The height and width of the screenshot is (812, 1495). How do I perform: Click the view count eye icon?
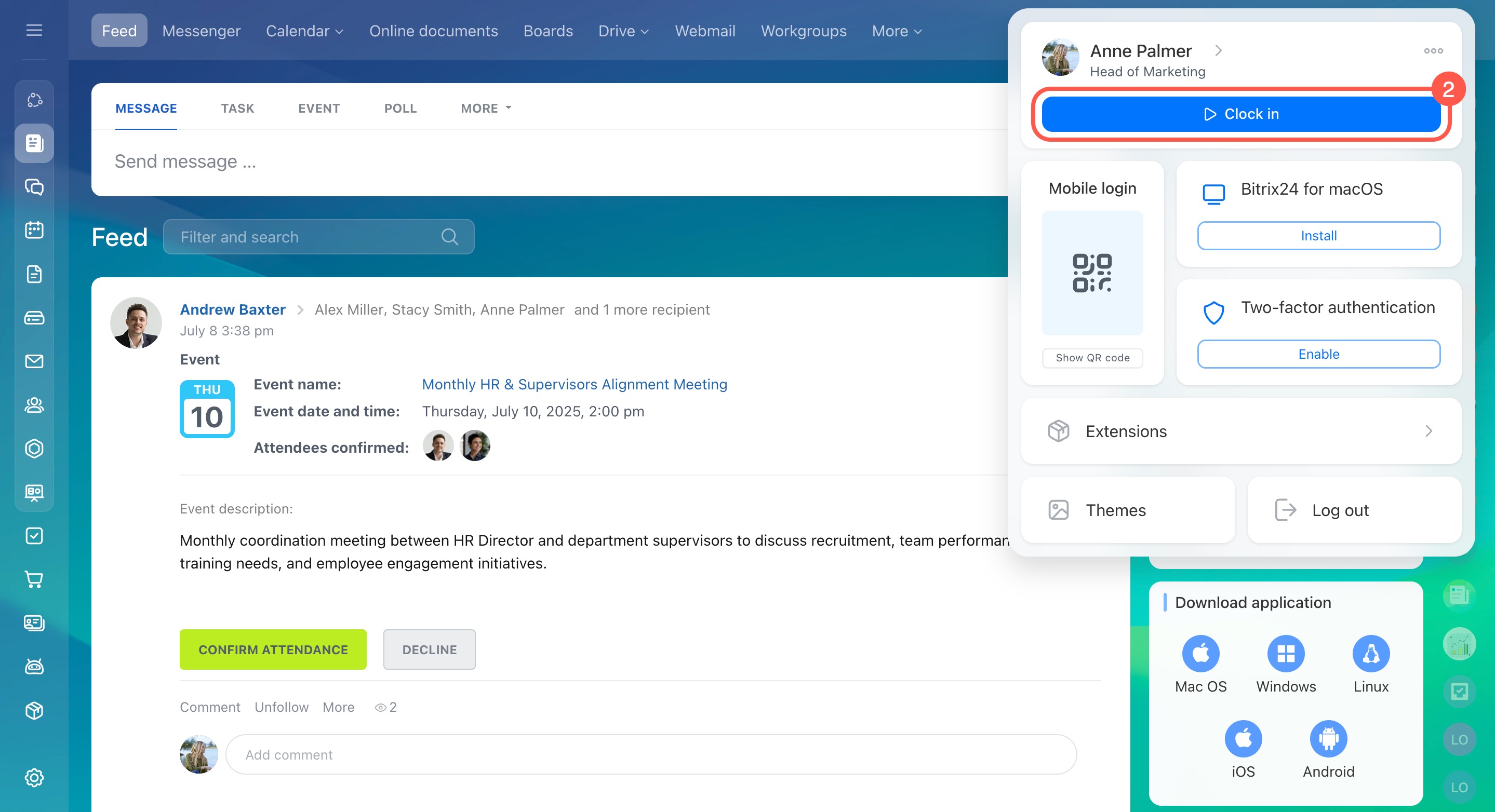[380, 708]
